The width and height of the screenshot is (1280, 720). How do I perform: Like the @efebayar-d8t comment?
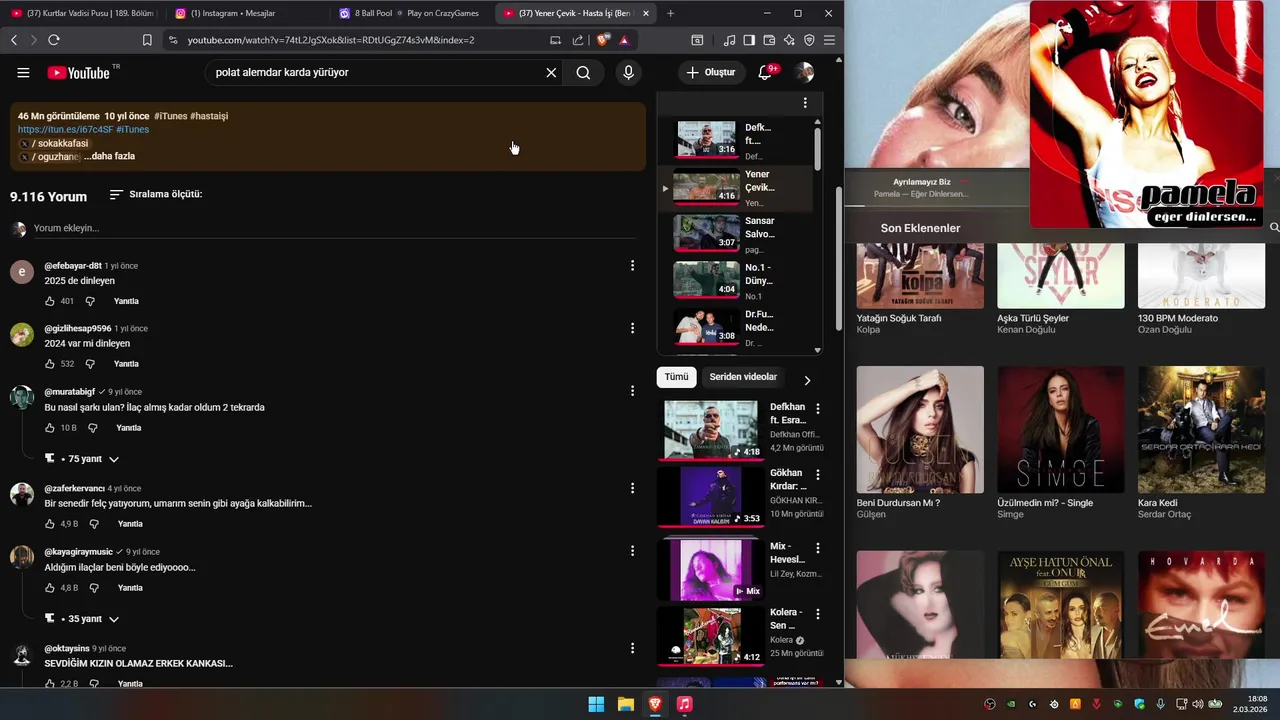50,301
